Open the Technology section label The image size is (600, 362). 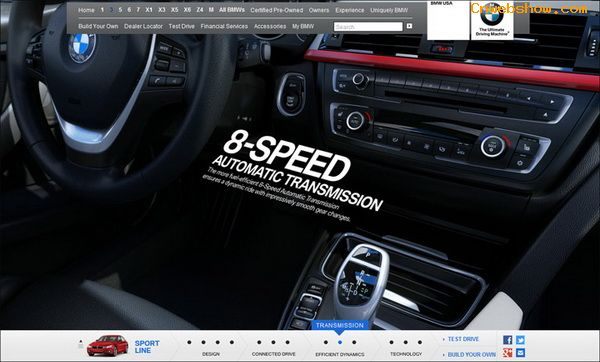406,354
